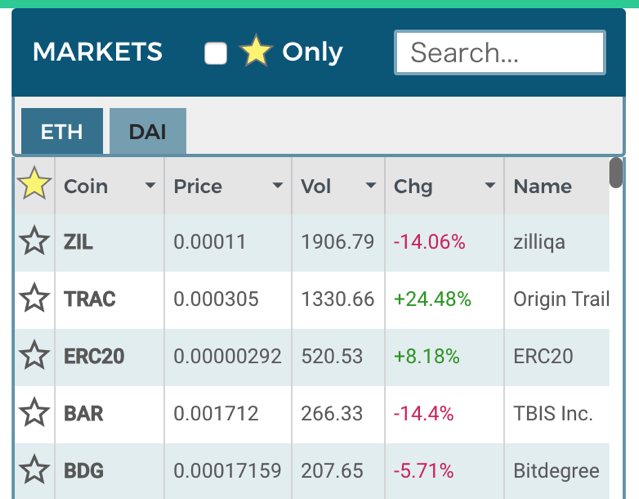Click the markets table scrollbar thumb

616,172
